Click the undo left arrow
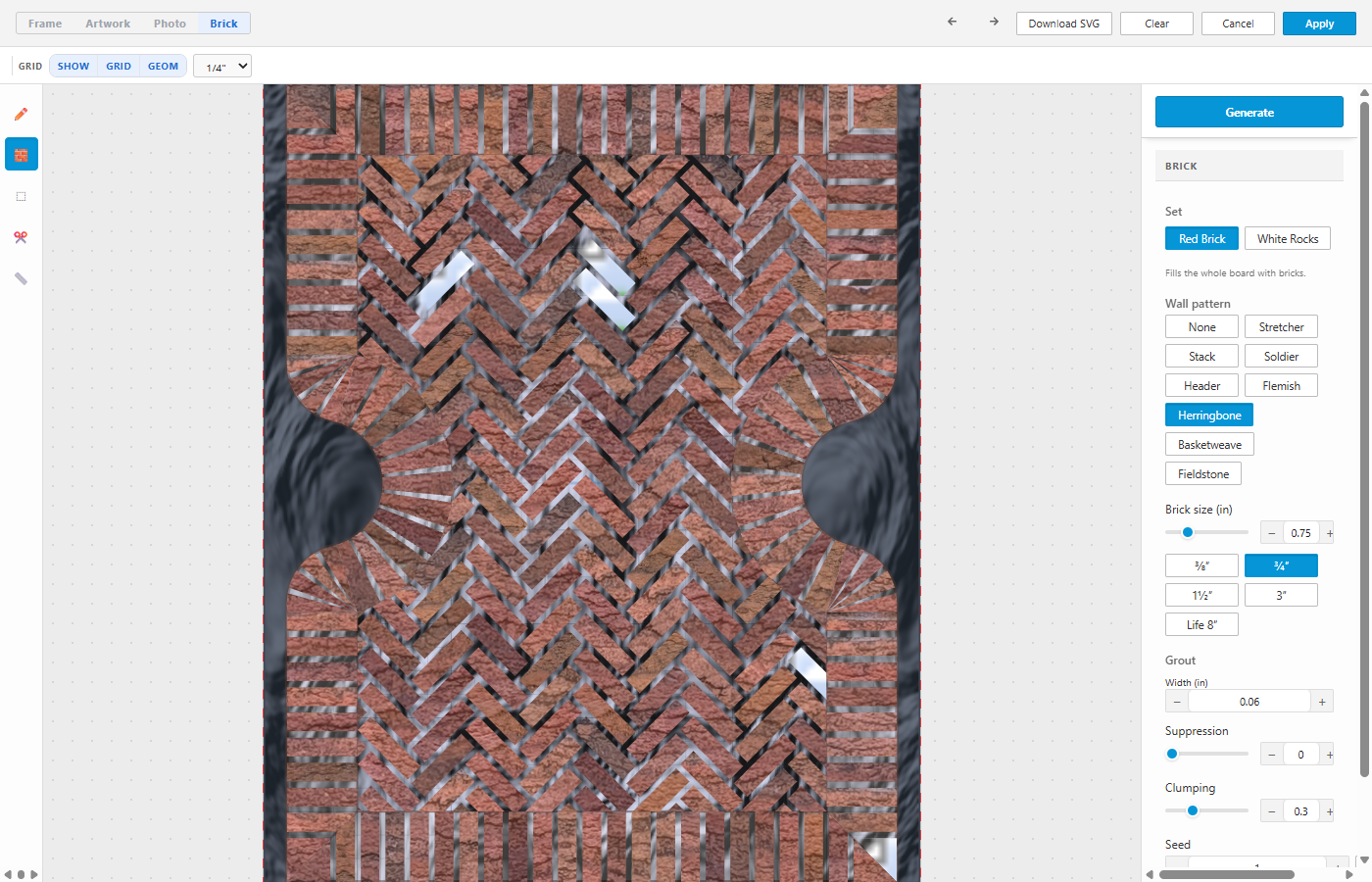This screenshot has height=882, width=1372. 952,22
